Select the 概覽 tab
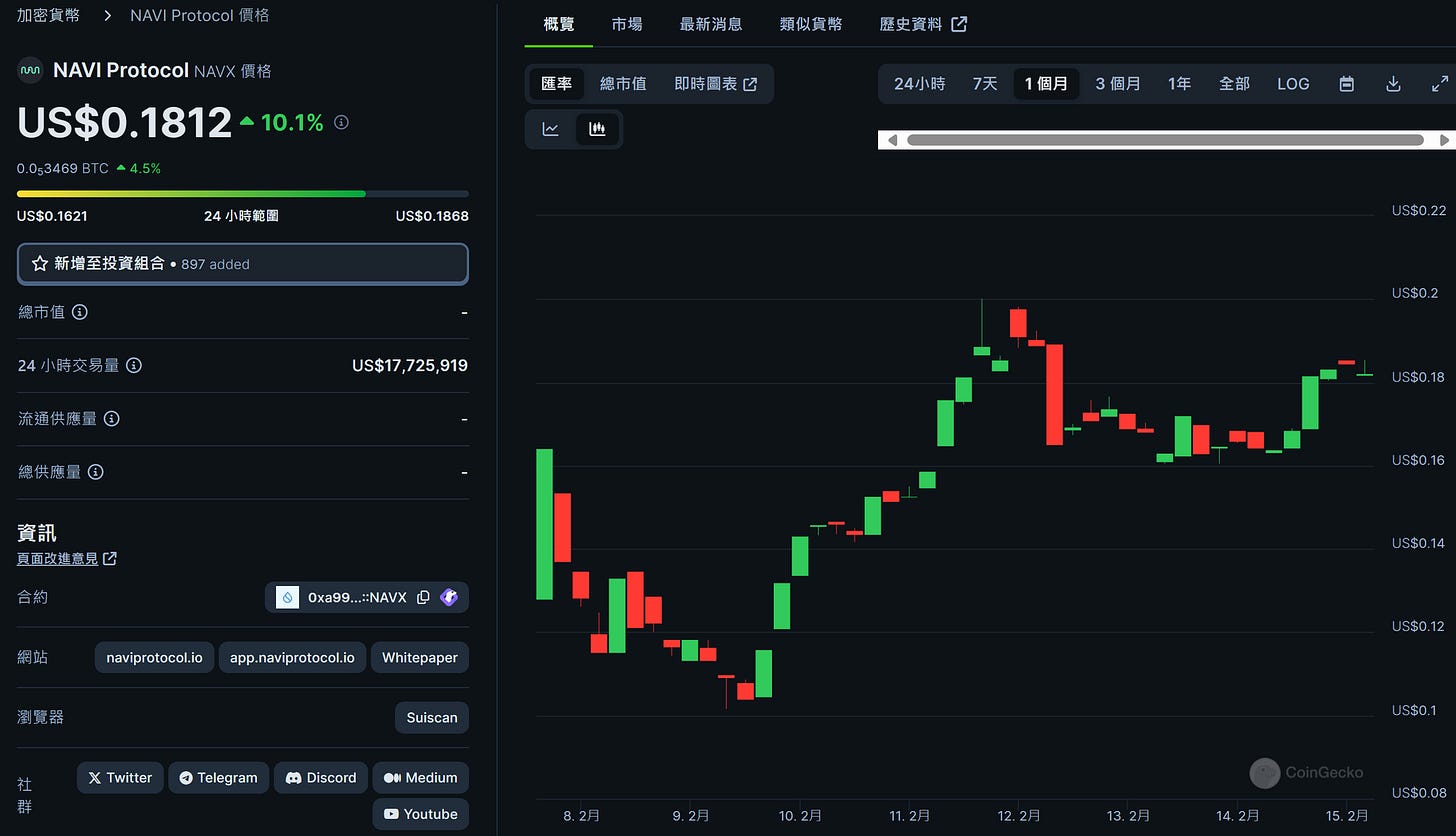This screenshot has width=1456, height=836. click(559, 24)
